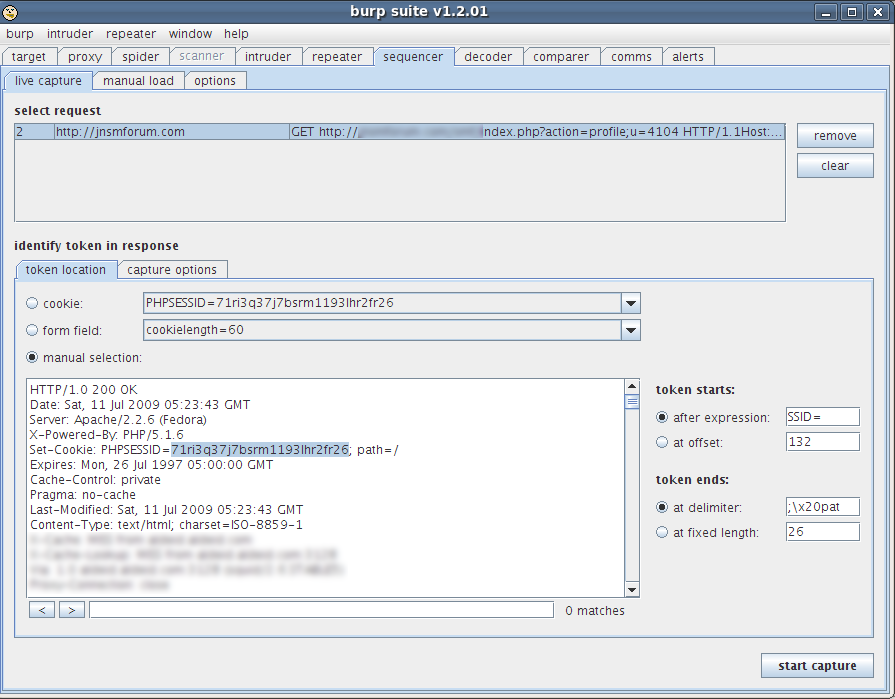Screen dimensions: 895x699
Task: Click the next match arrow button
Action: 71,609
